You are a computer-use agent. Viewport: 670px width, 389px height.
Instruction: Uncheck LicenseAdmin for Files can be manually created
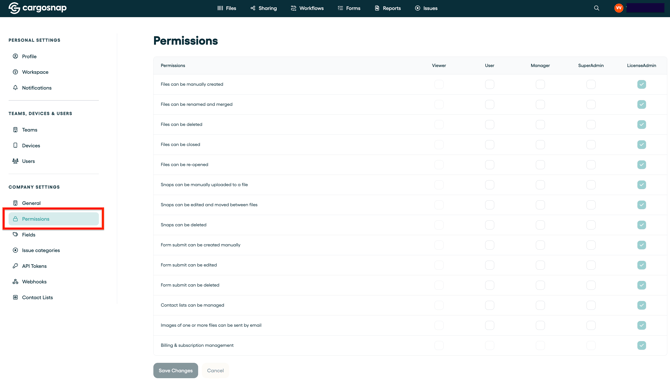click(641, 84)
